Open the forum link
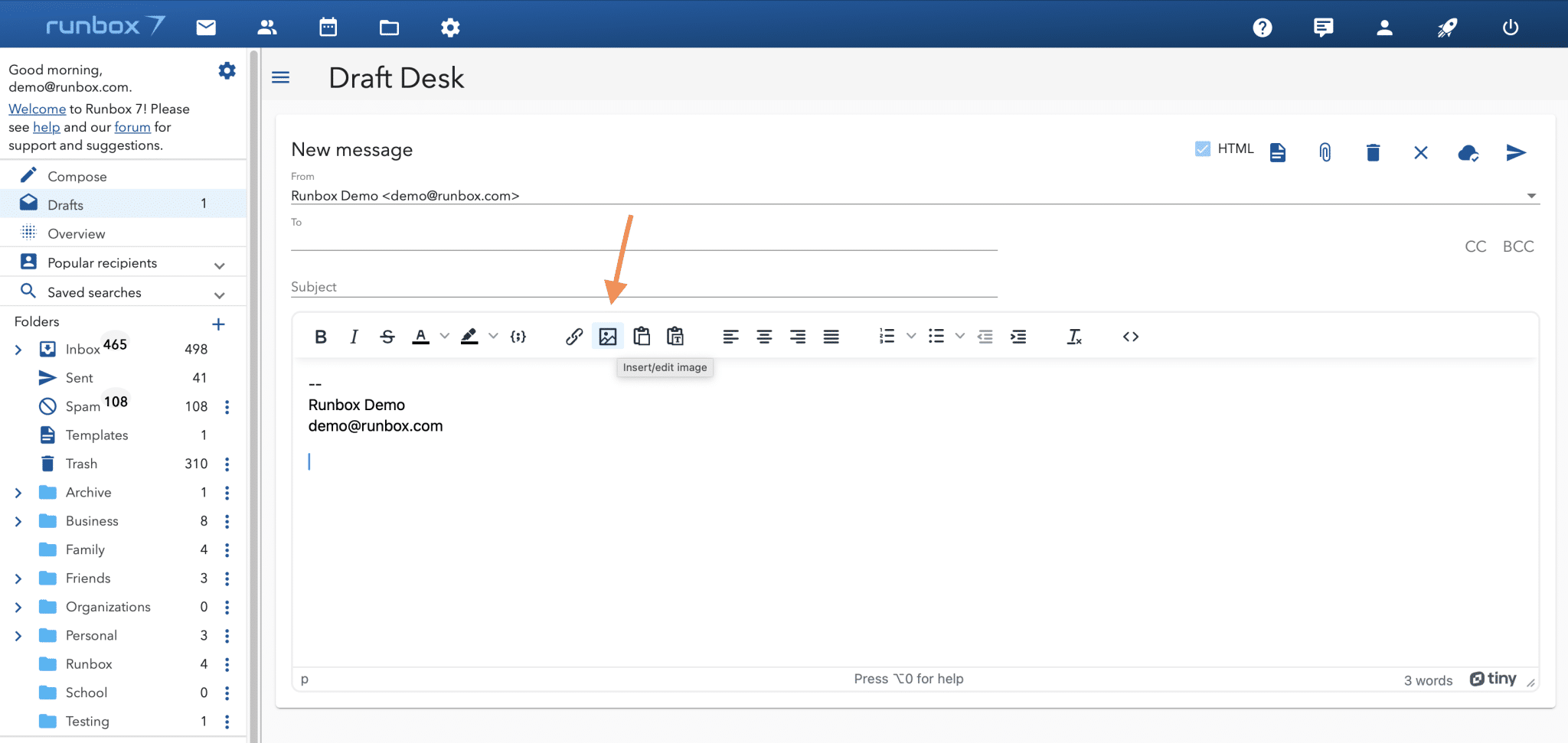Image resolution: width=1568 pixels, height=743 pixels. coord(132,127)
